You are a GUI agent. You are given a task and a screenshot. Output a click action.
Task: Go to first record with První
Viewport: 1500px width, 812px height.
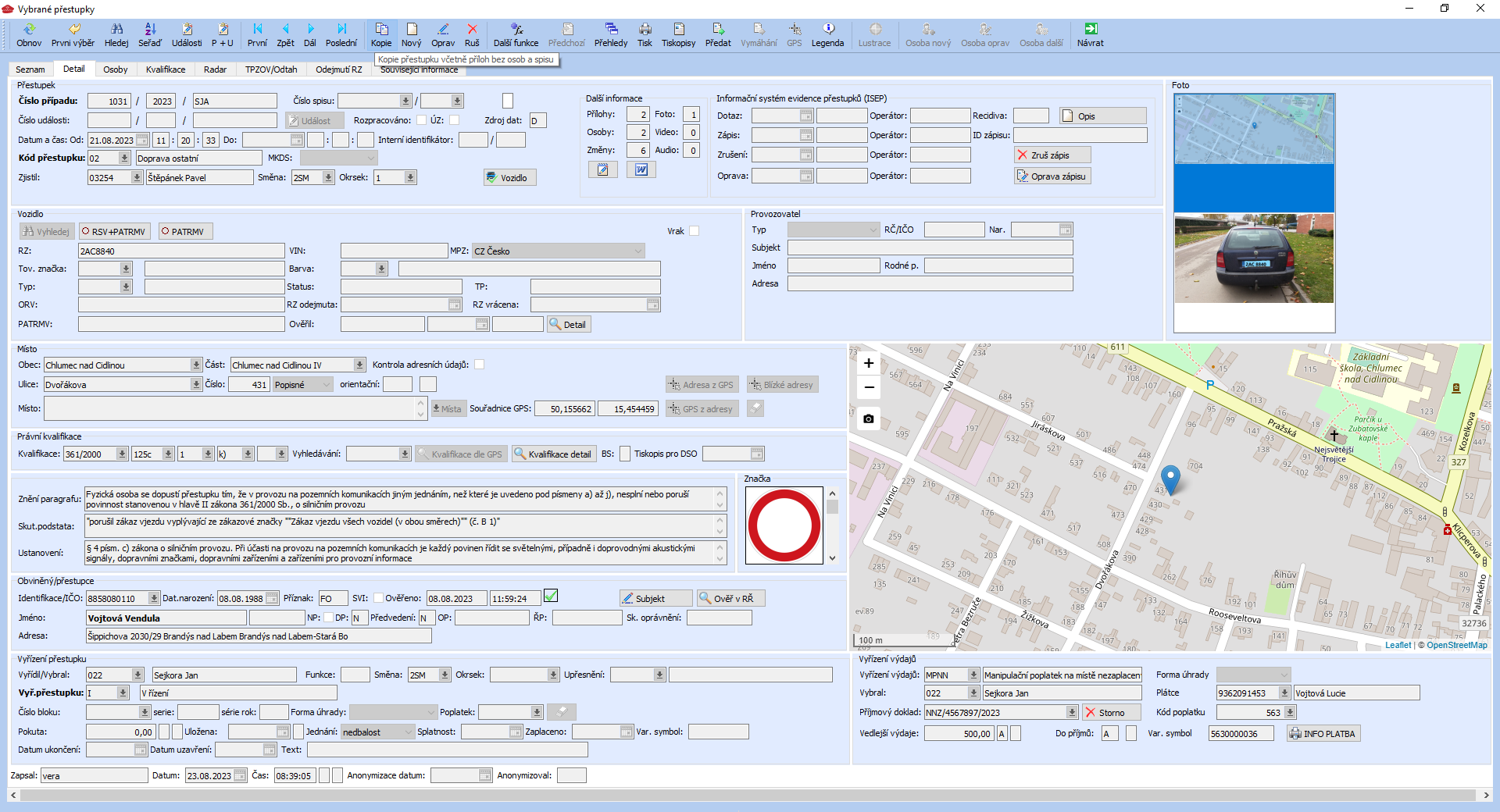pyautogui.click(x=257, y=35)
